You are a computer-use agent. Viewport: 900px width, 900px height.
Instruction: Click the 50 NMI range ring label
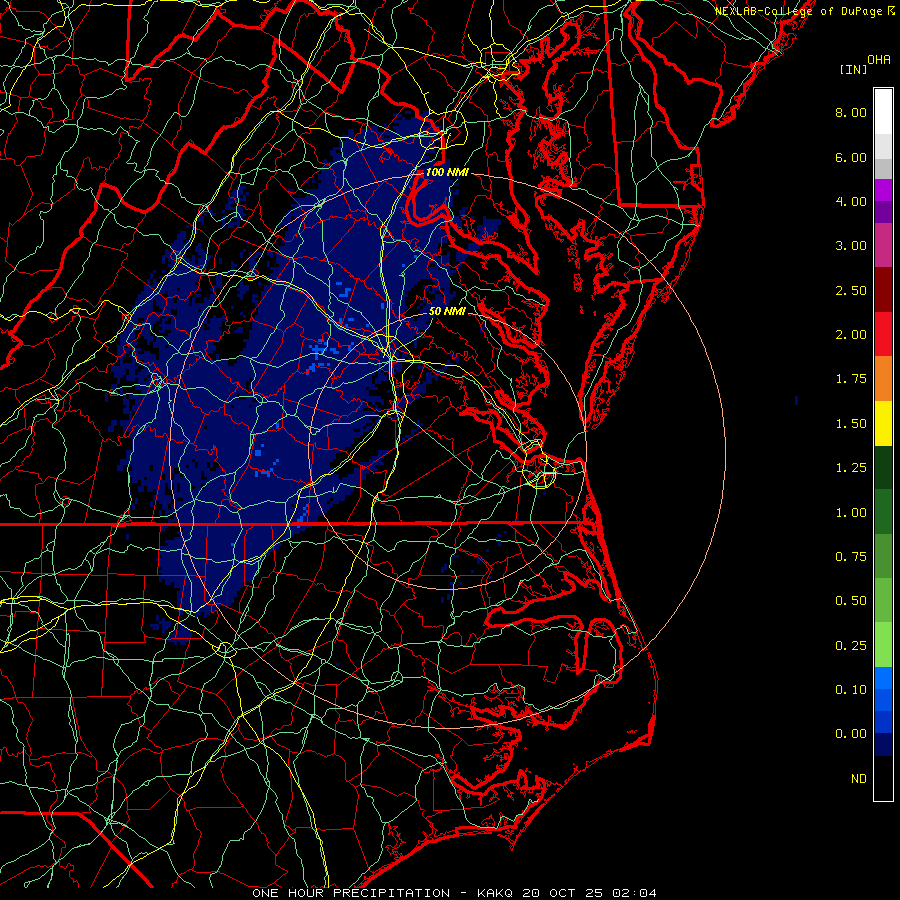pyautogui.click(x=447, y=312)
